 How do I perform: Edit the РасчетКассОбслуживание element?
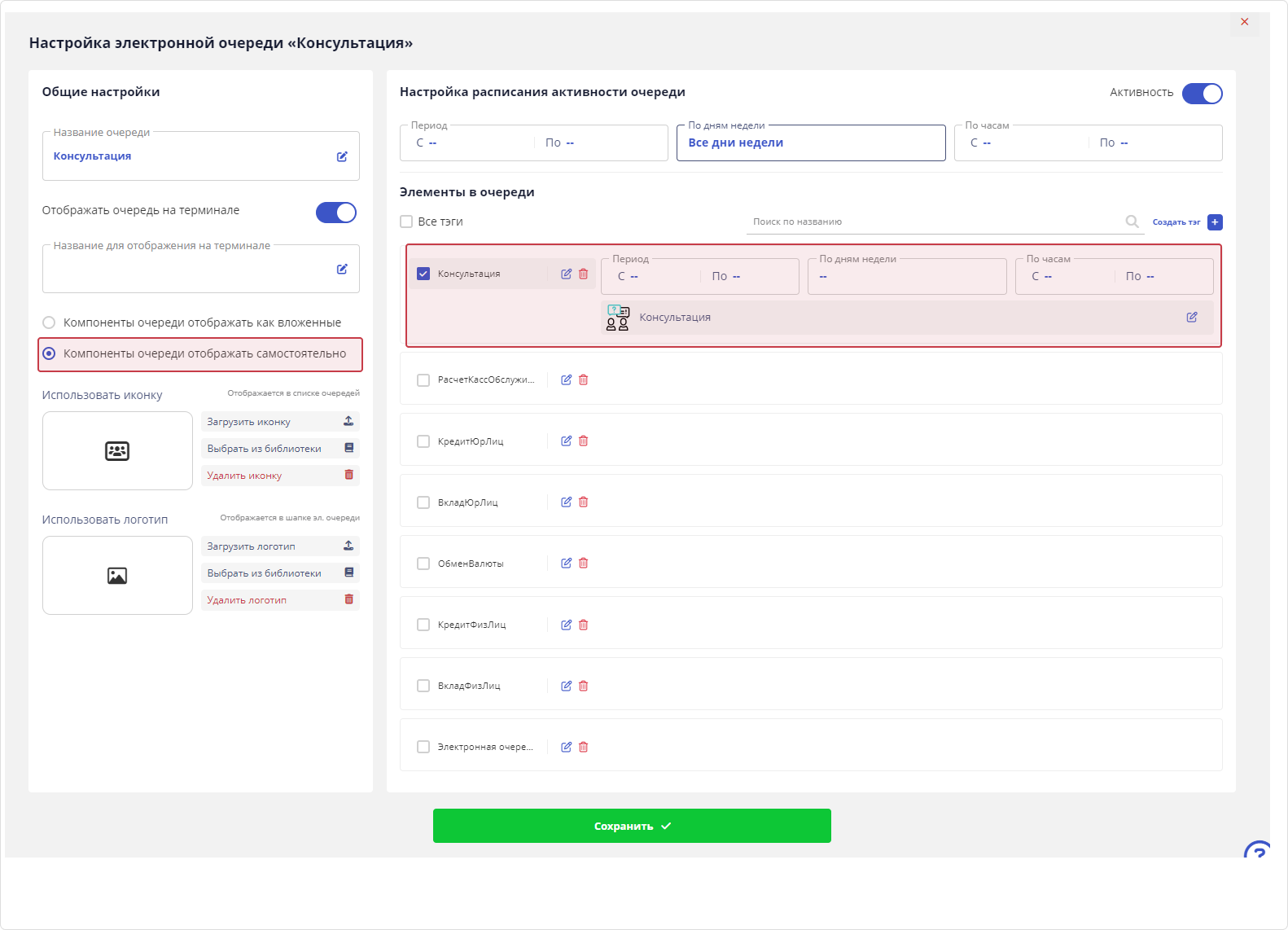566,380
